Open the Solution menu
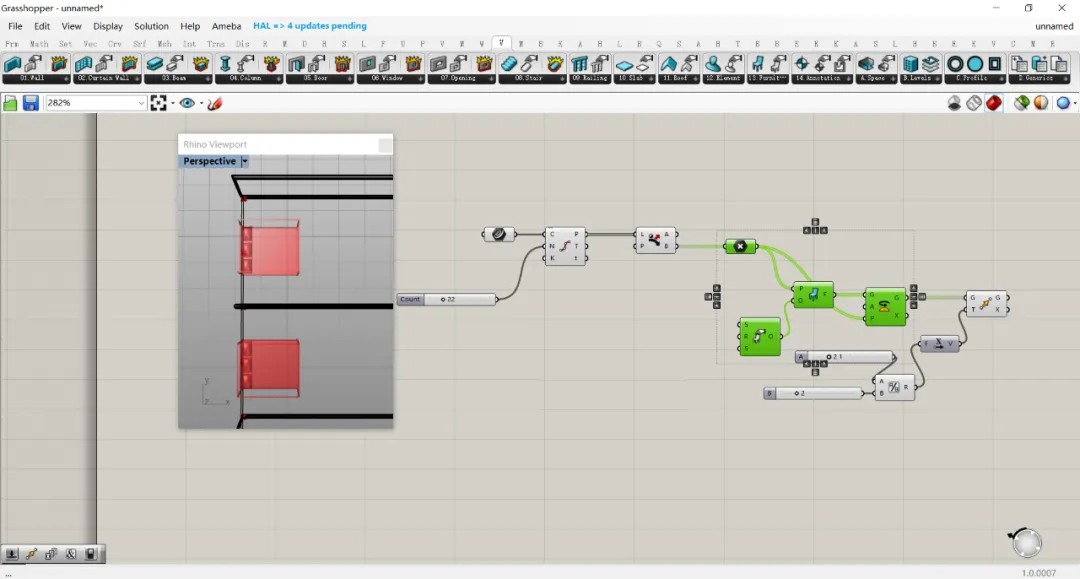The height and width of the screenshot is (579, 1080). [x=151, y=26]
